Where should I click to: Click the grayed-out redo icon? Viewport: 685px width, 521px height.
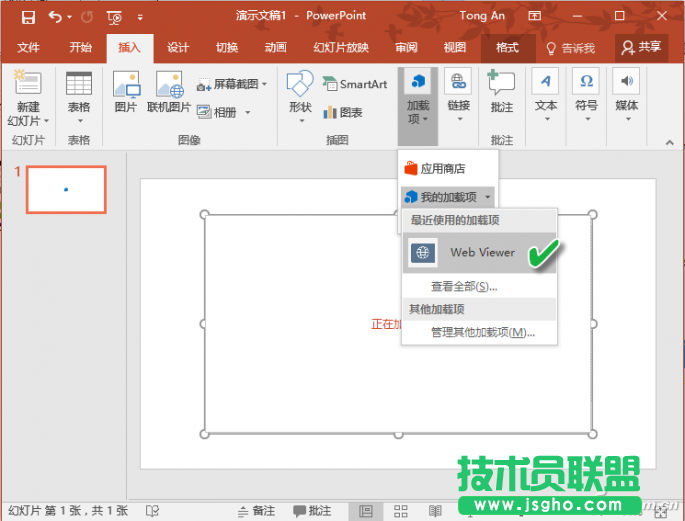coord(87,17)
